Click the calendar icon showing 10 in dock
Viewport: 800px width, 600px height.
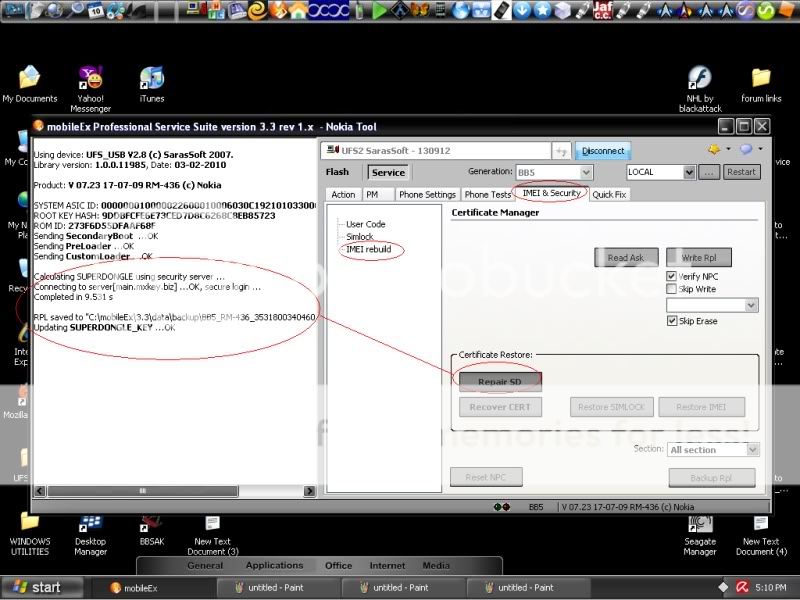[x=95, y=11]
